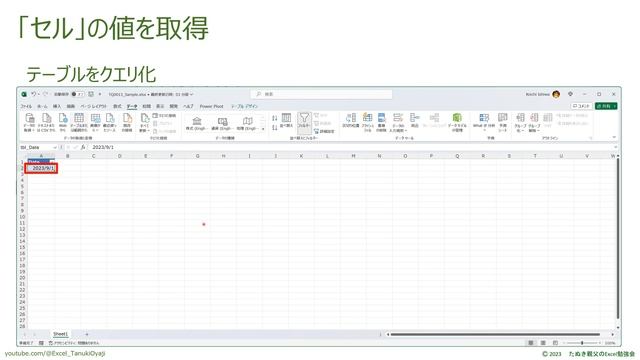The image size is (640, 360).
Task: Switch to Page Break Preview view
Action: 555,343
